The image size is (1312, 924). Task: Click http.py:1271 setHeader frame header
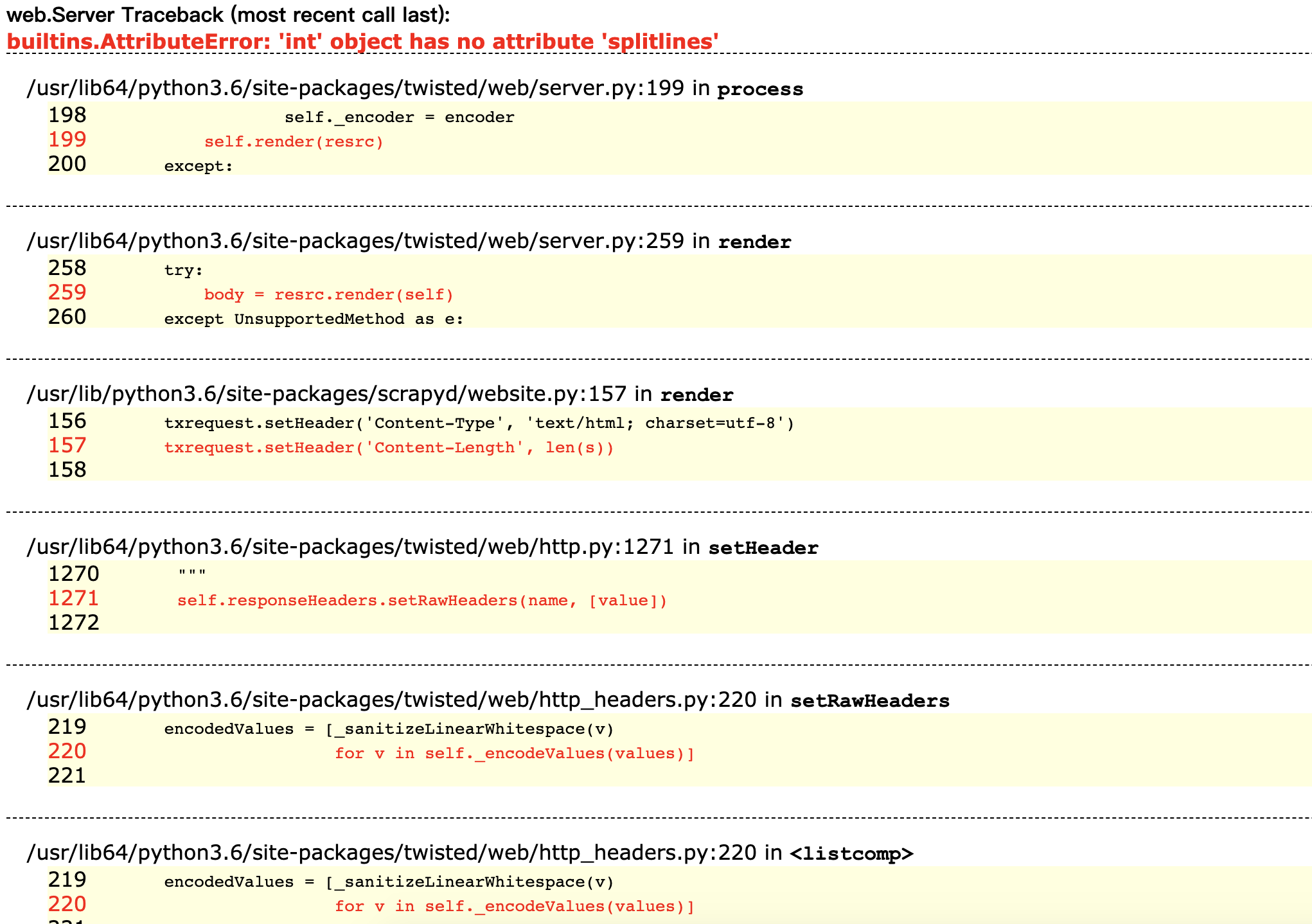(x=422, y=547)
